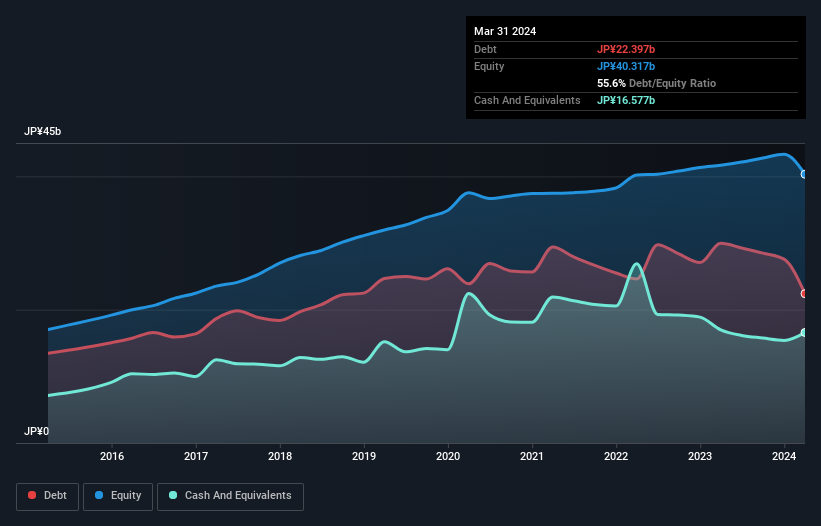
Task: Click the JP¥22.397b debt value
Action: (626, 49)
